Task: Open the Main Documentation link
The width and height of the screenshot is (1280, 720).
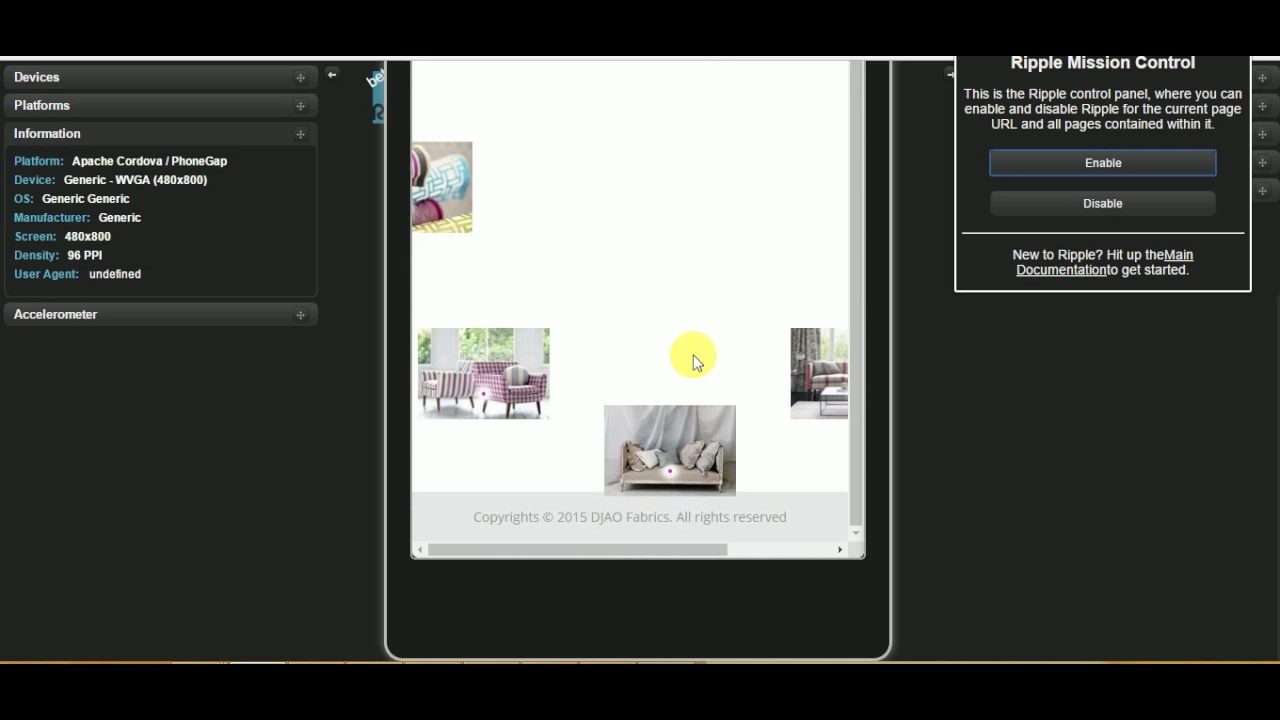Action: tap(1105, 262)
